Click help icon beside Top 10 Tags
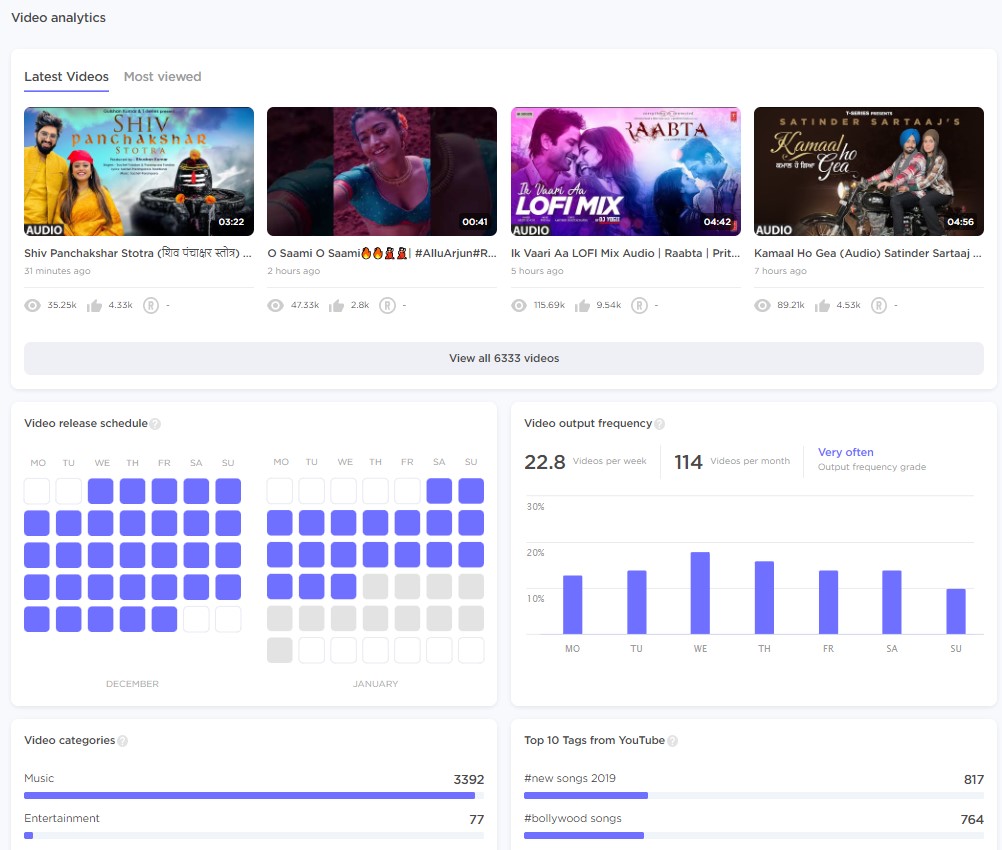 click(672, 741)
